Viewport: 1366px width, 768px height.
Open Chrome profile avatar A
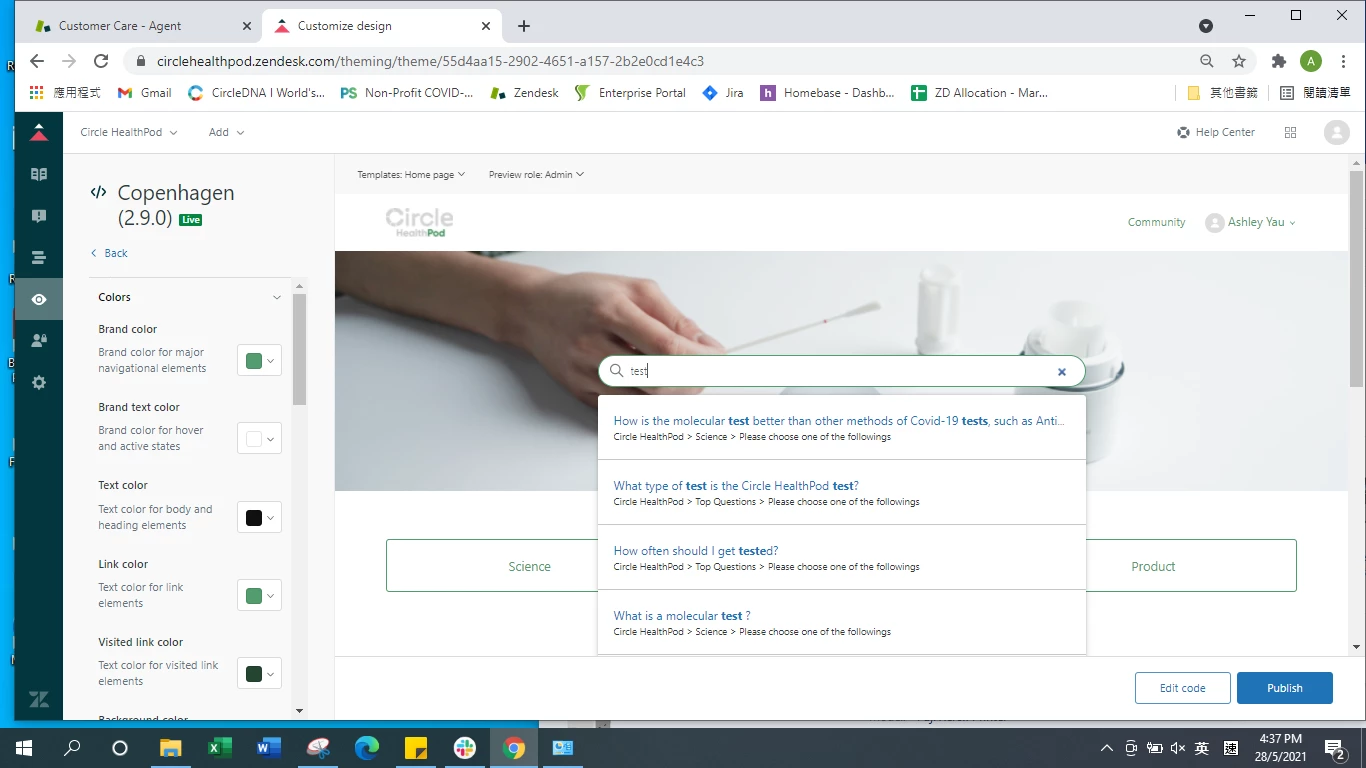[1311, 61]
